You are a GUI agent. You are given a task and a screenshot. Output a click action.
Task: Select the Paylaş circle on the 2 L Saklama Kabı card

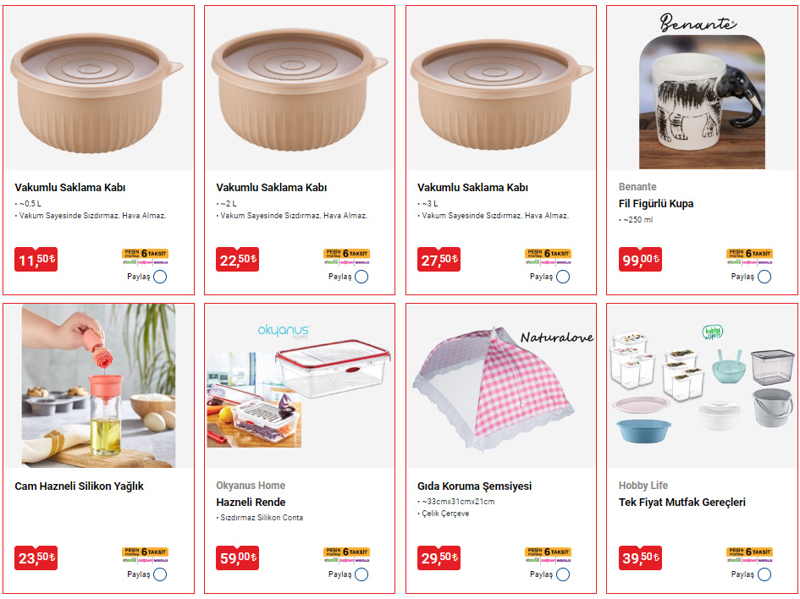[362, 277]
